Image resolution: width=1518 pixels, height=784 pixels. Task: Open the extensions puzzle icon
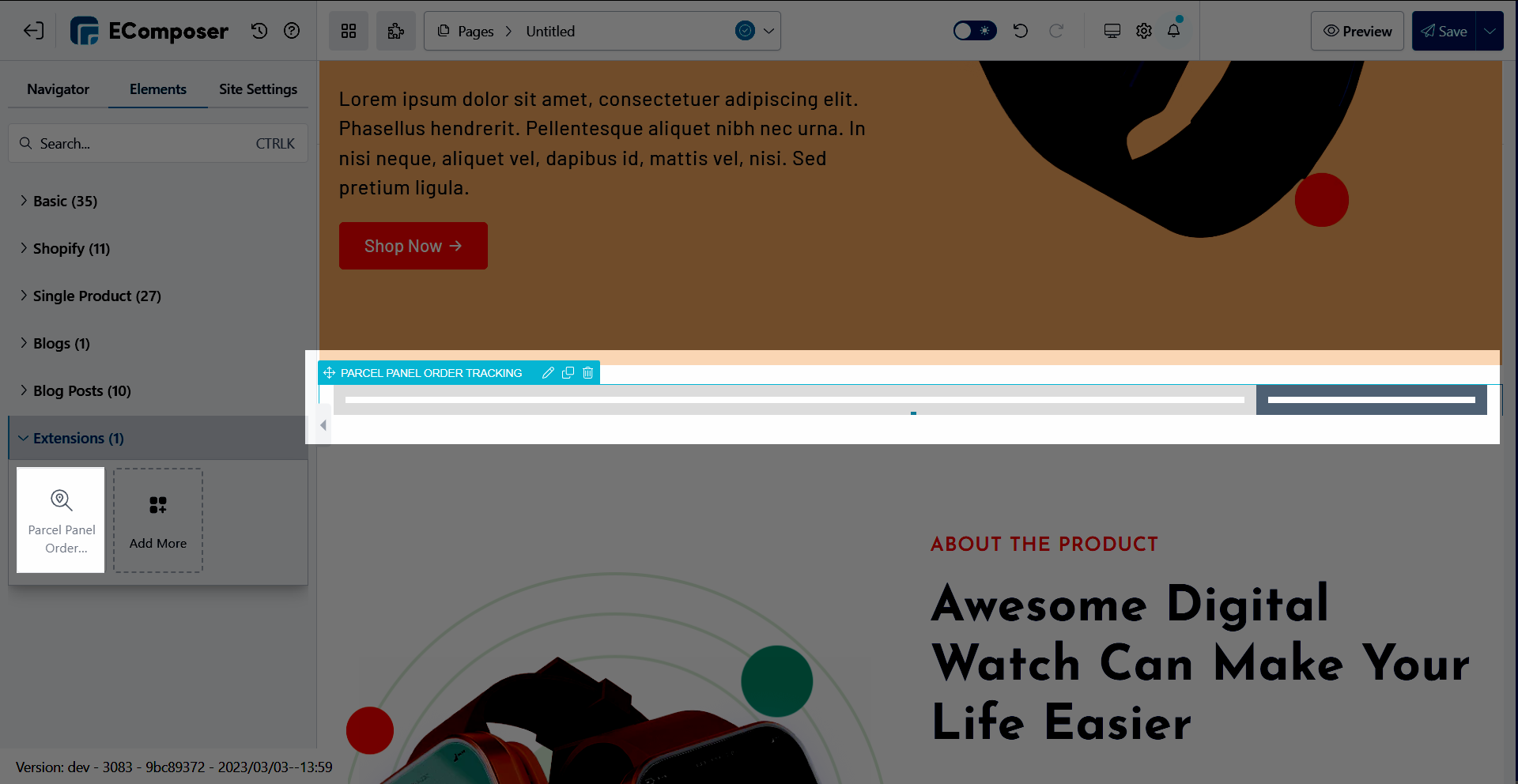(396, 31)
